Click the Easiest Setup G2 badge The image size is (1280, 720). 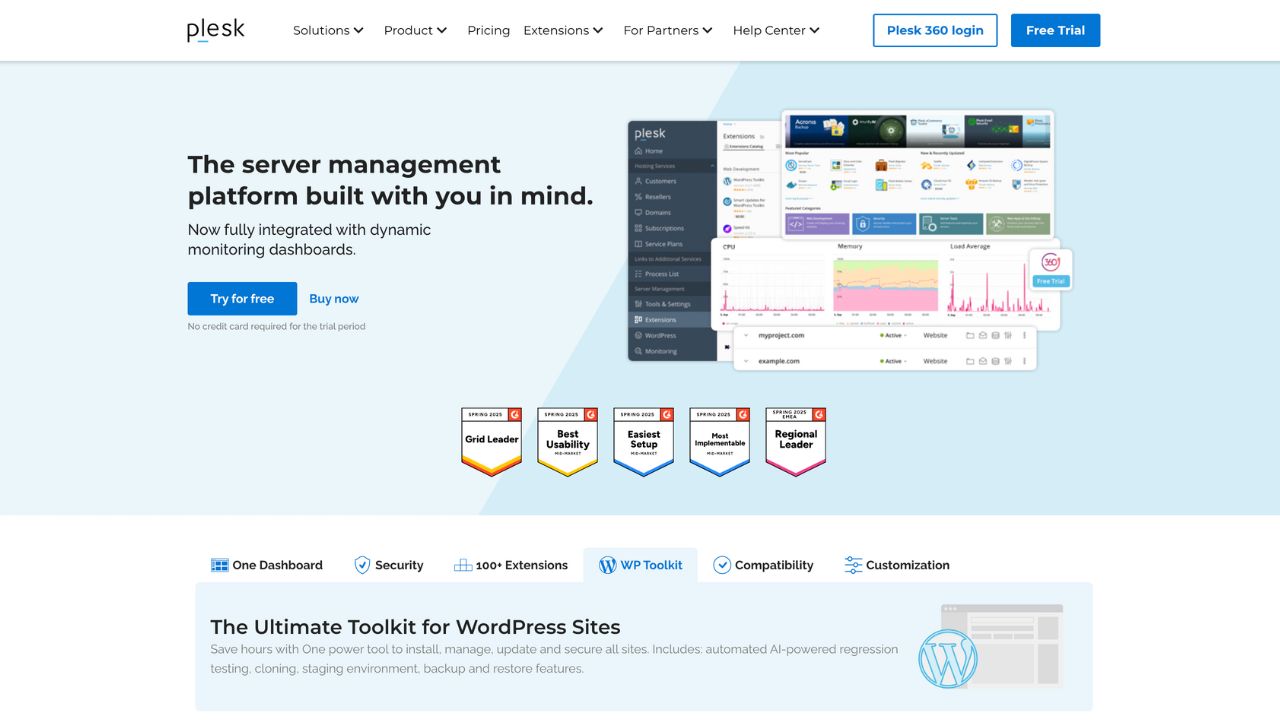click(643, 441)
